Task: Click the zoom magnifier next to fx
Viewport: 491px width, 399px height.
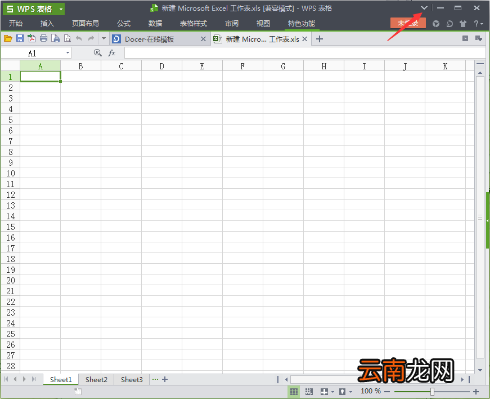Action: (98, 53)
